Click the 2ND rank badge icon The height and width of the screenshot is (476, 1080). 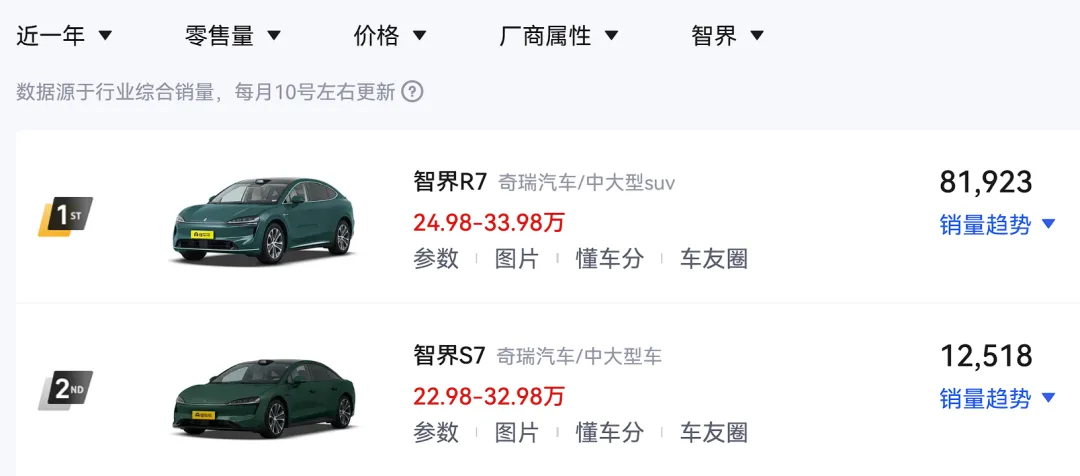click(x=65, y=389)
